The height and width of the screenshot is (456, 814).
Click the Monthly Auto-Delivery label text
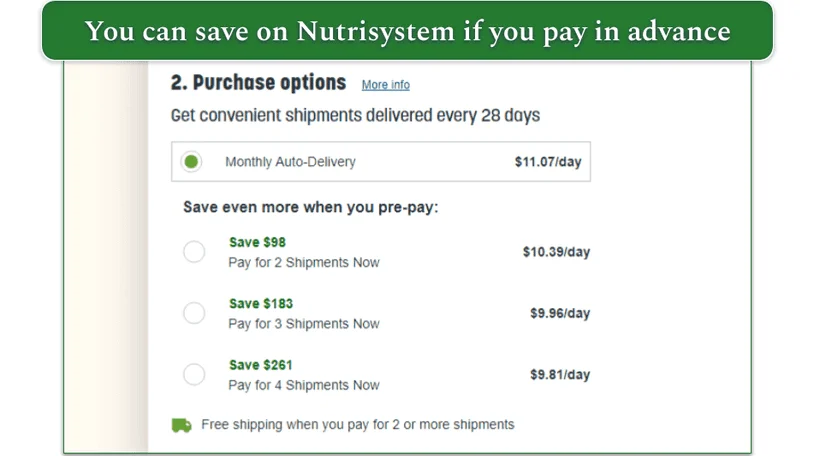click(x=290, y=161)
